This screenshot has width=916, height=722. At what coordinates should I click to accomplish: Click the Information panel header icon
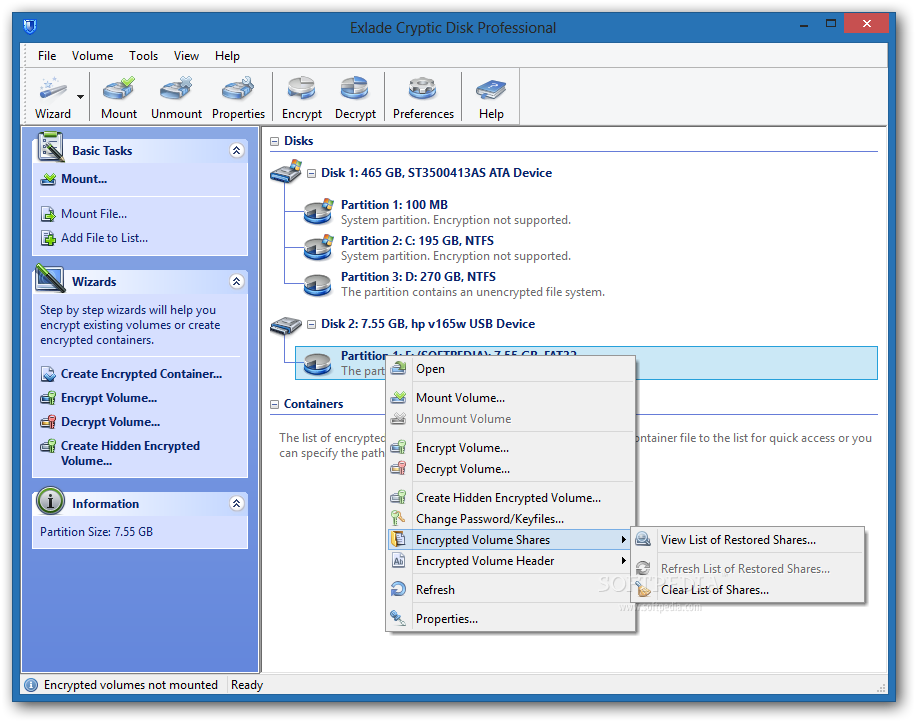[50, 501]
